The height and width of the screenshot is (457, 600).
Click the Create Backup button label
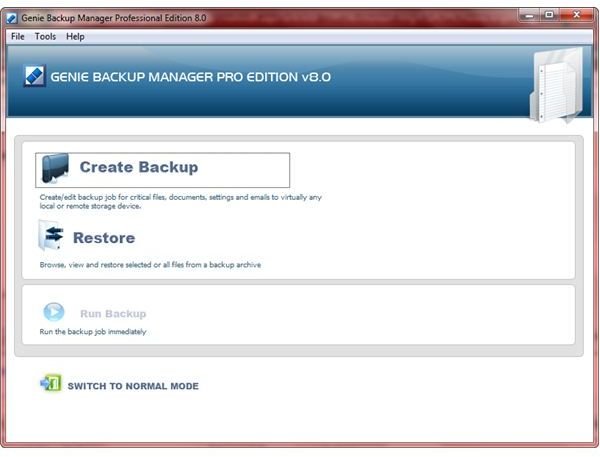139,167
